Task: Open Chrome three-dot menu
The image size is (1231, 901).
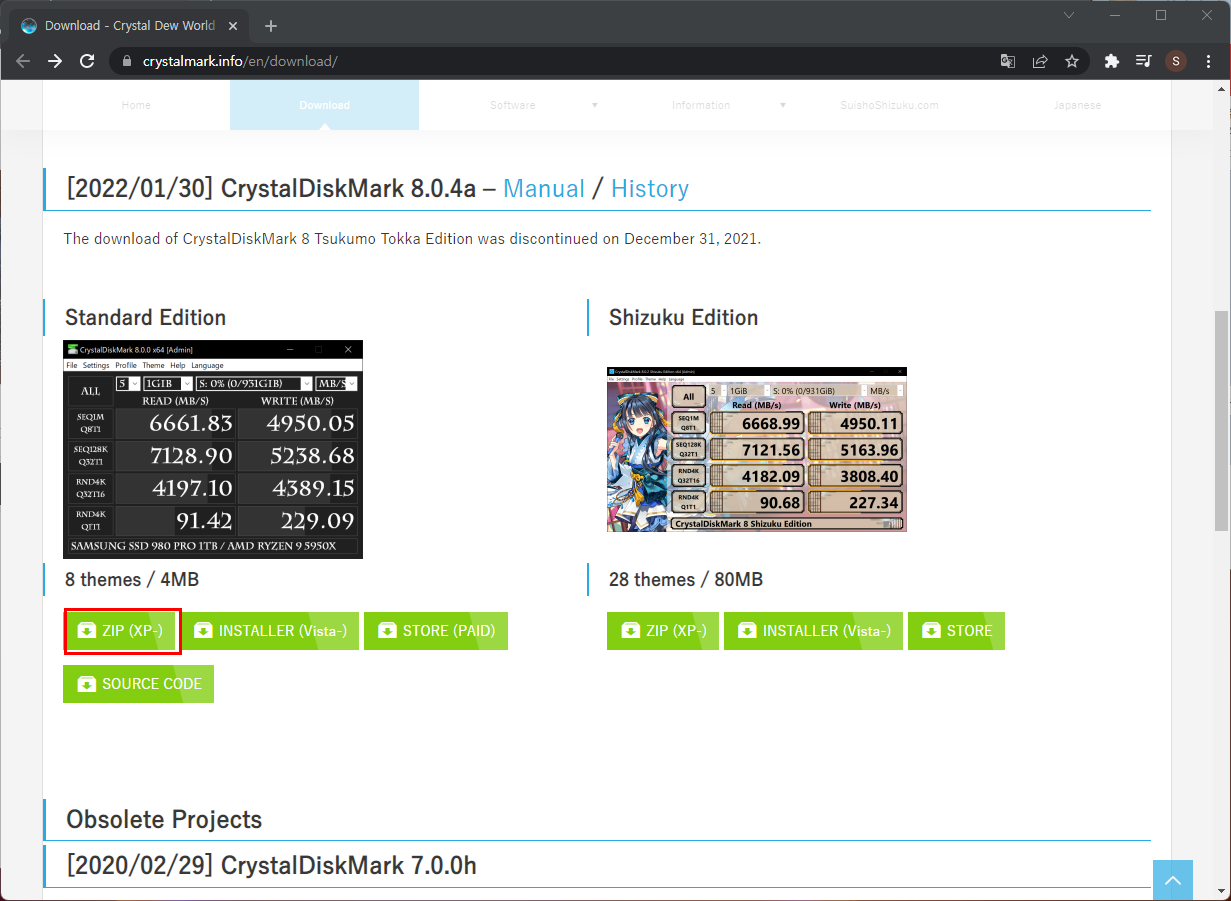Action: tap(1207, 61)
